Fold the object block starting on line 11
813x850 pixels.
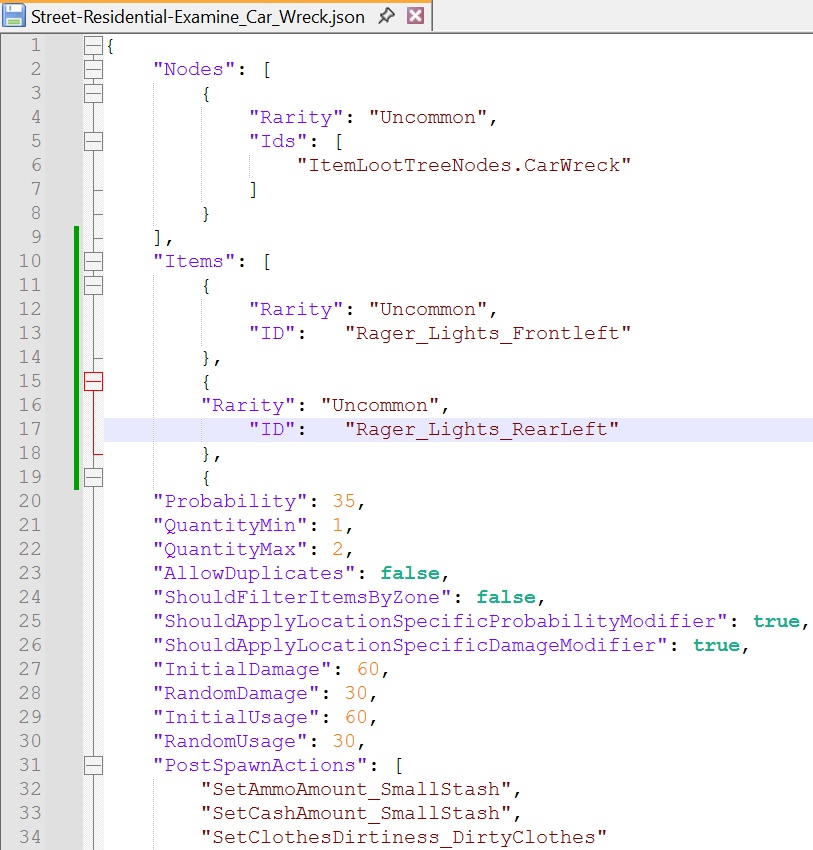(x=93, y=285)
